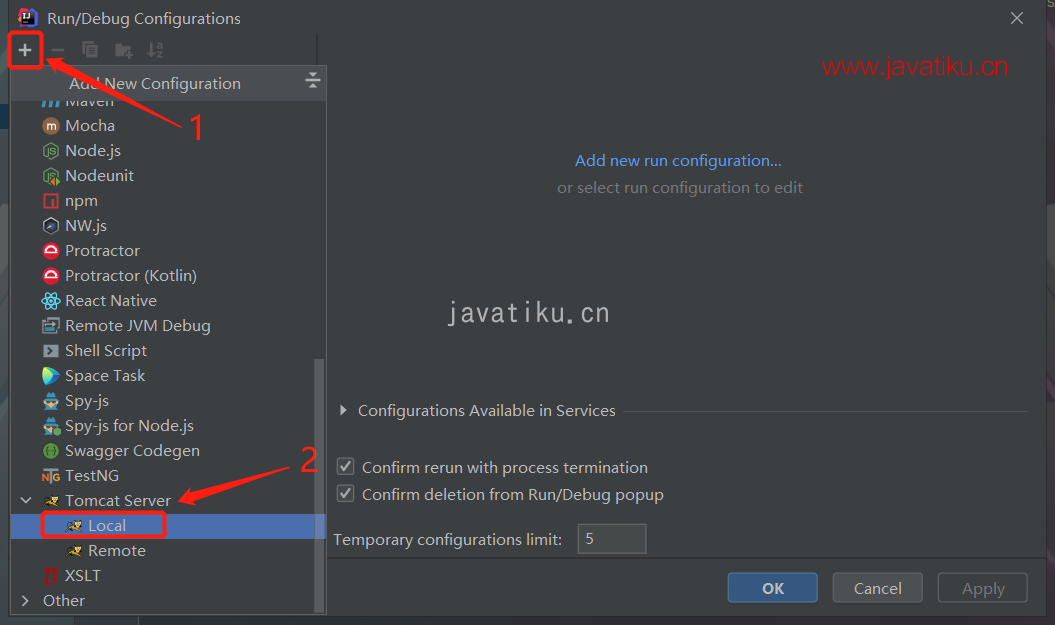Image resolution: width=1055 pixels, height=625 pixels.
Task: Expand Configurations Available in Services section
Action: coord(343,410)
